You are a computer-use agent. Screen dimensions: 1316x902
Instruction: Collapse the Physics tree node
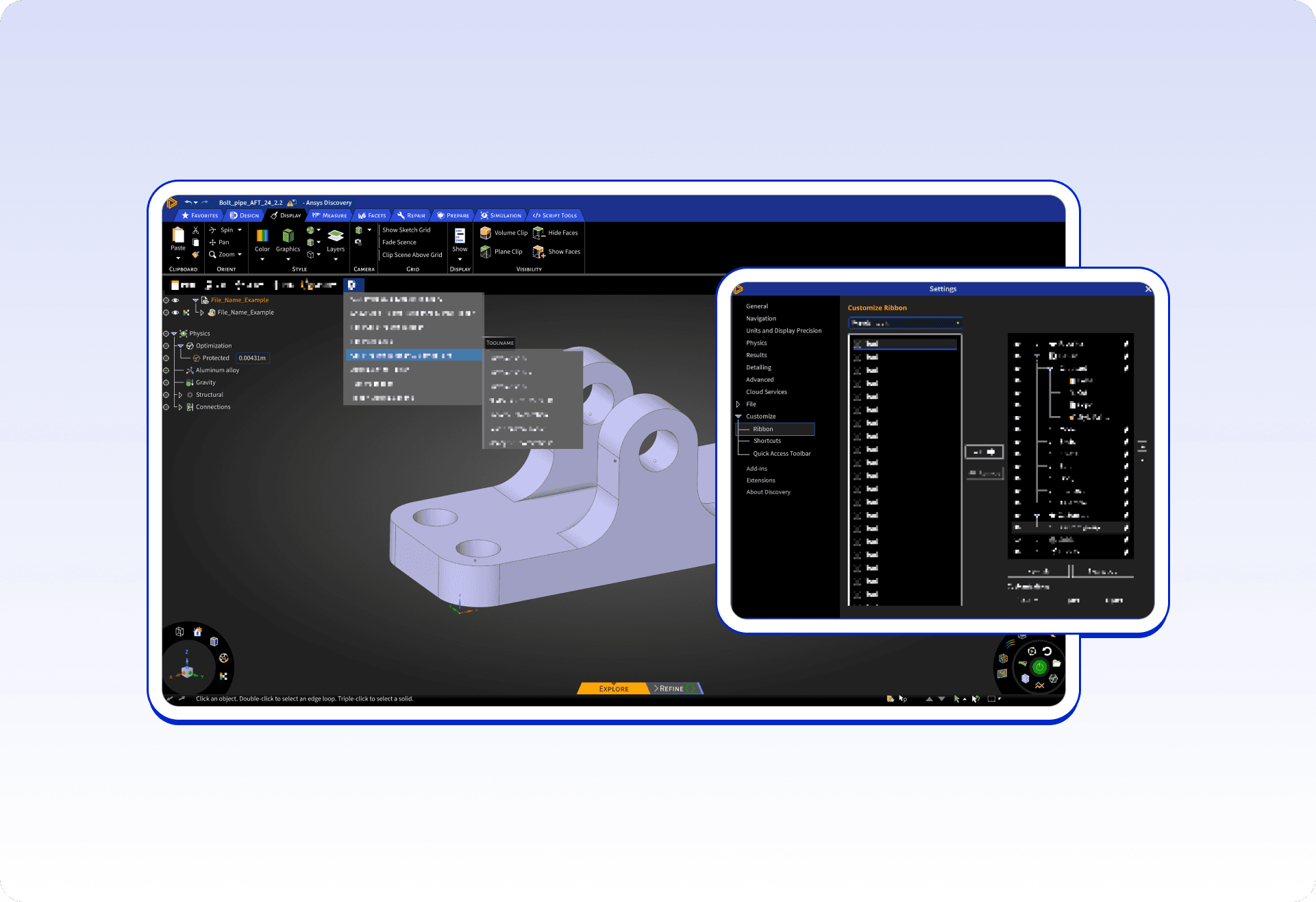174,334
